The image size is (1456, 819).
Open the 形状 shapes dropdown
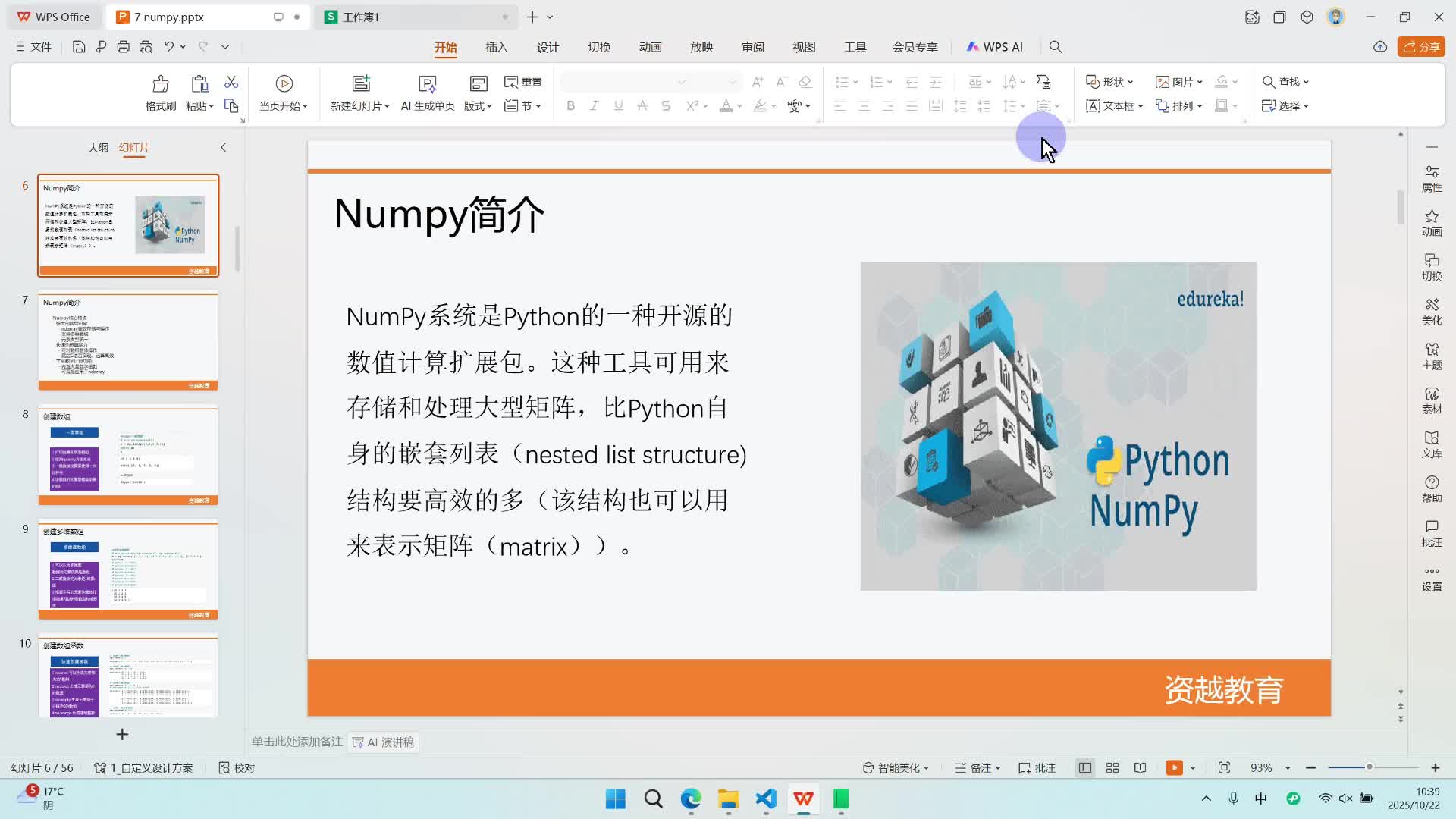tap(1109, 82)
